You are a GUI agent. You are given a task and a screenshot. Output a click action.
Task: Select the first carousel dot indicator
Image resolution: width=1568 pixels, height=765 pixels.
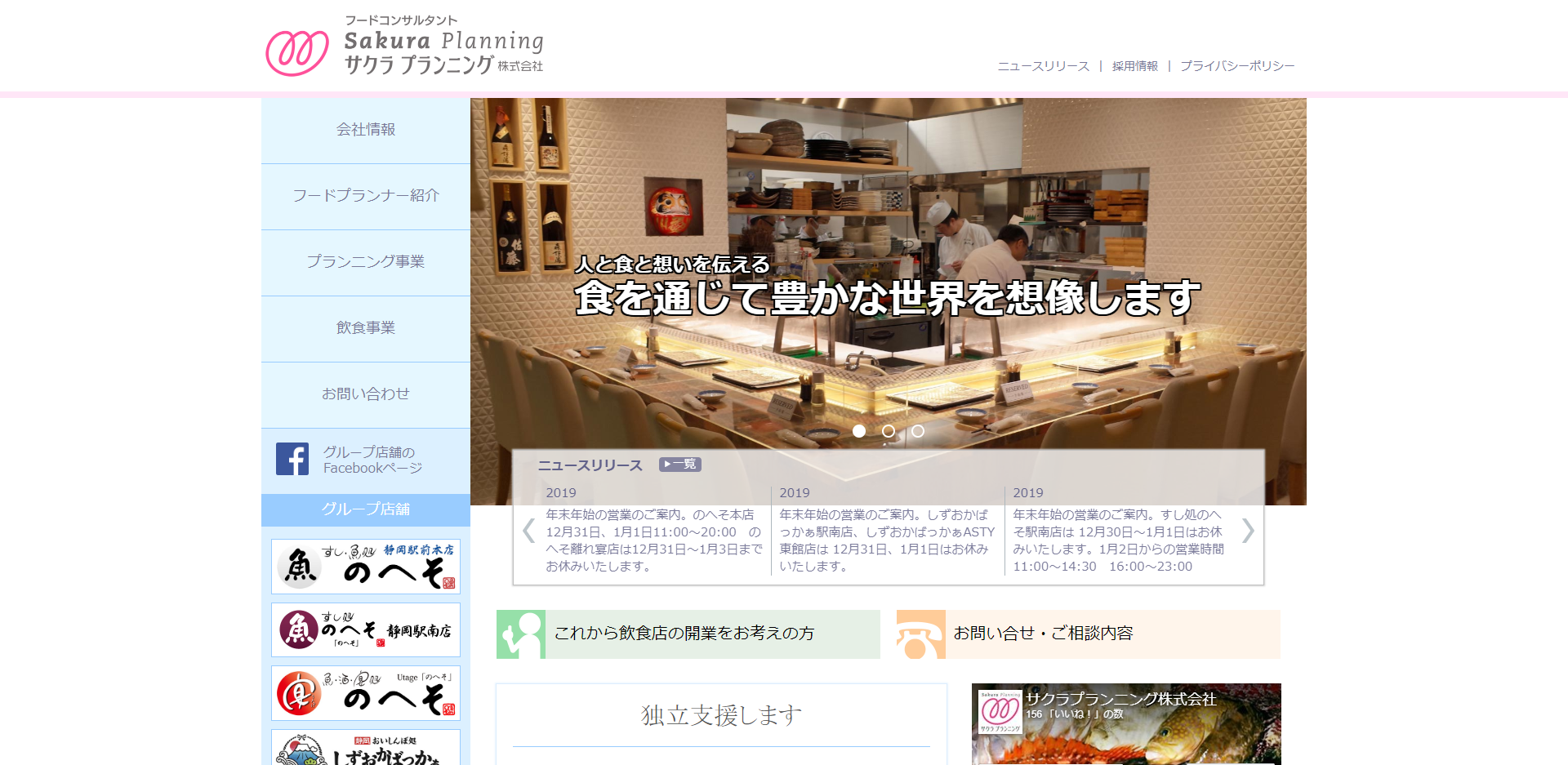tap(858, 431)
